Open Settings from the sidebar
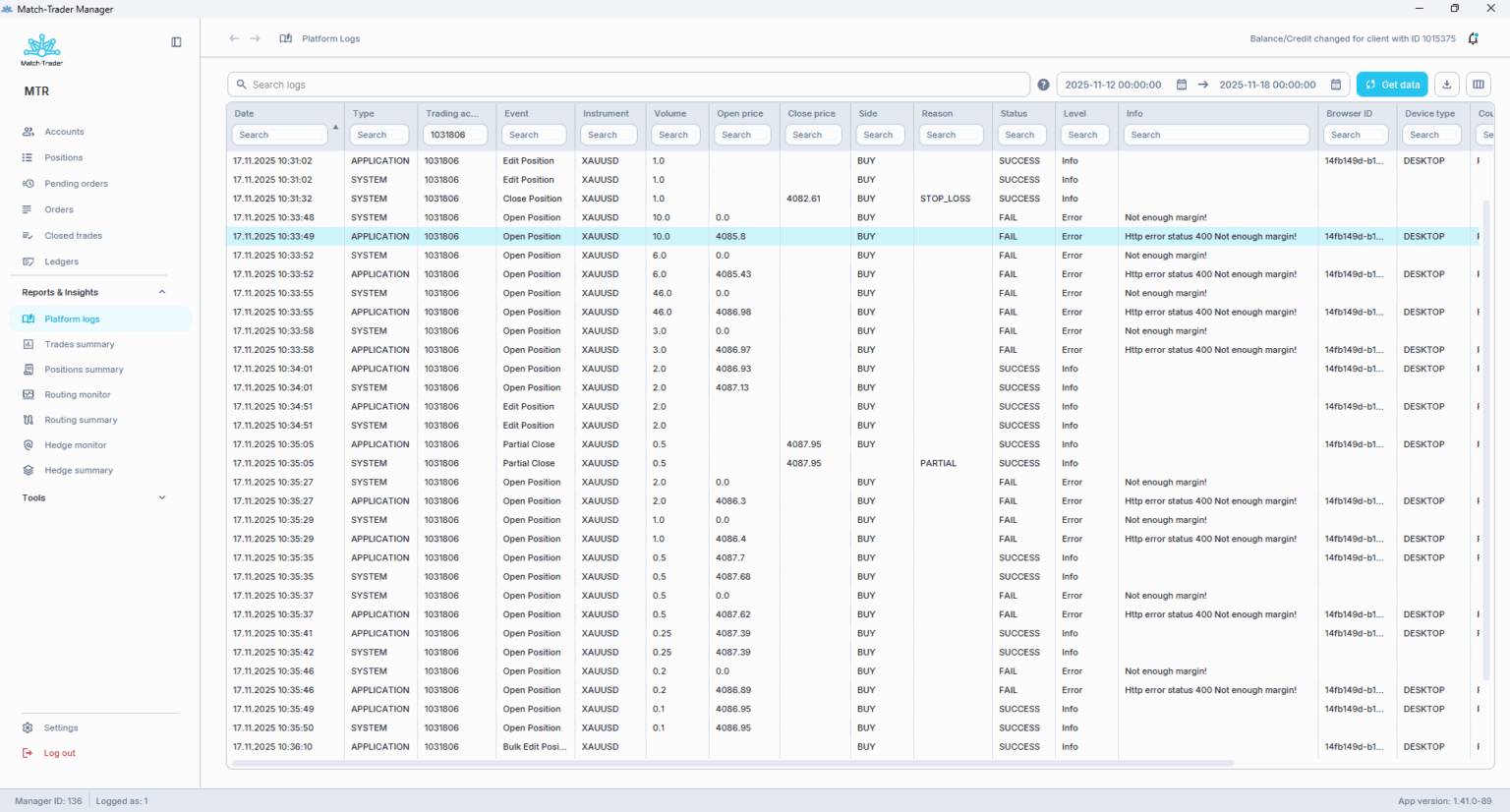Image resolution: width=1510 pixels, height=812 pixels. [61, 728]
